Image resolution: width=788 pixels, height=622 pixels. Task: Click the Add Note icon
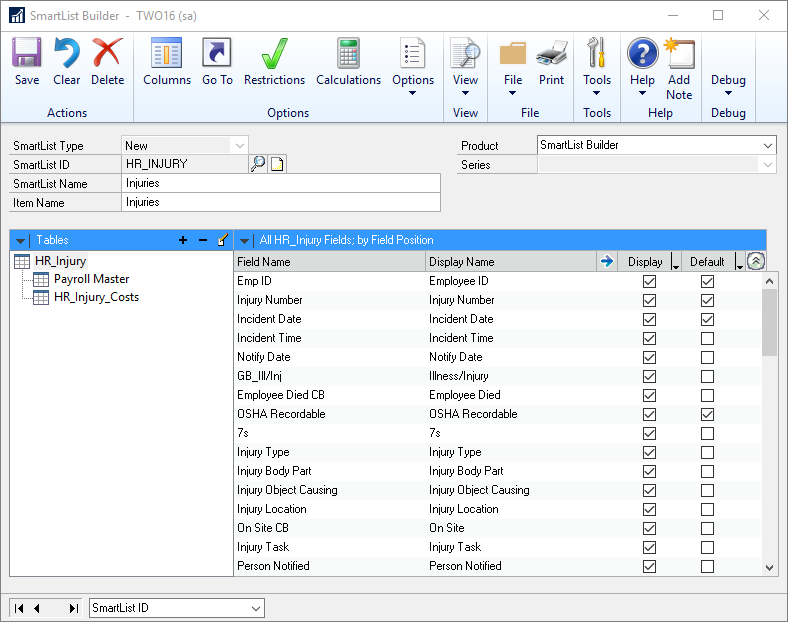pyautogui.click(x=679, y=53)
